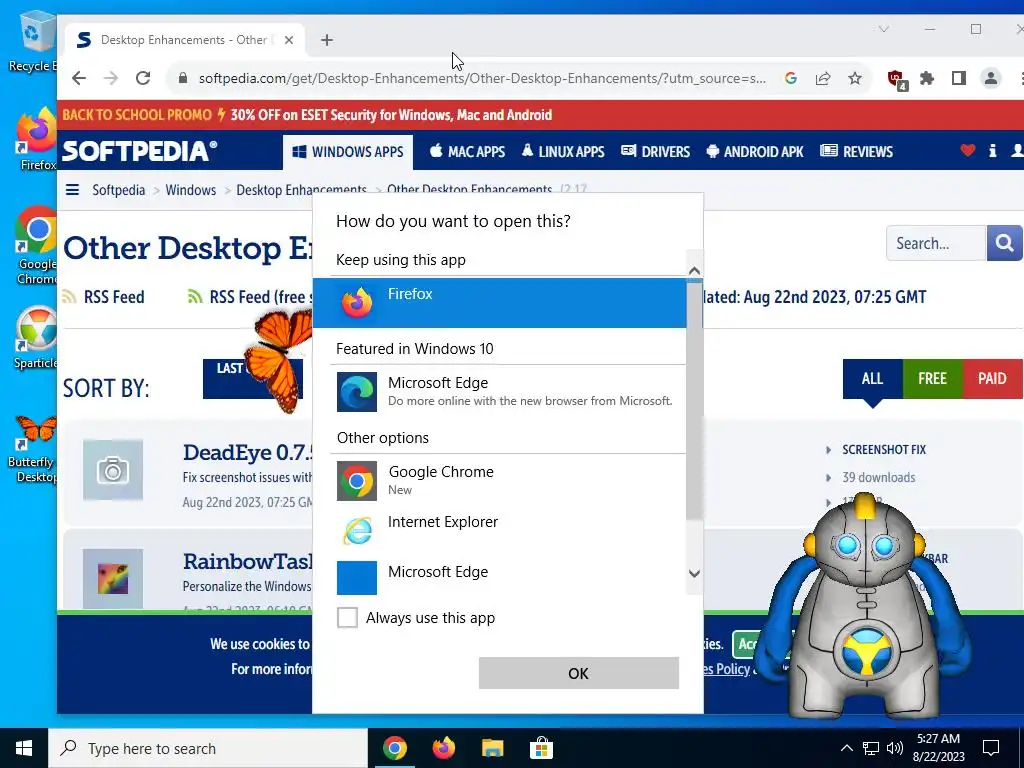Open the Linux Apps section

coord(563,152)
